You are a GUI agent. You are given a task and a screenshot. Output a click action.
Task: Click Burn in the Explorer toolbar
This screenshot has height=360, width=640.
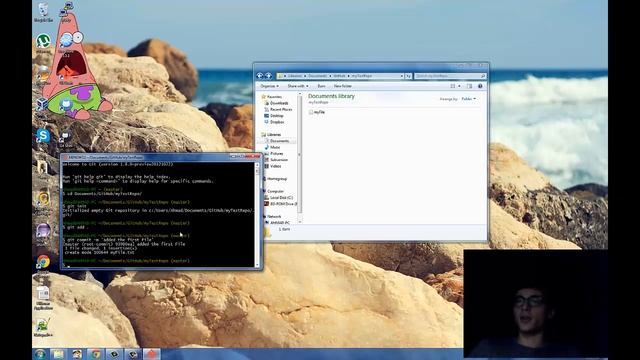click(321, 86)
